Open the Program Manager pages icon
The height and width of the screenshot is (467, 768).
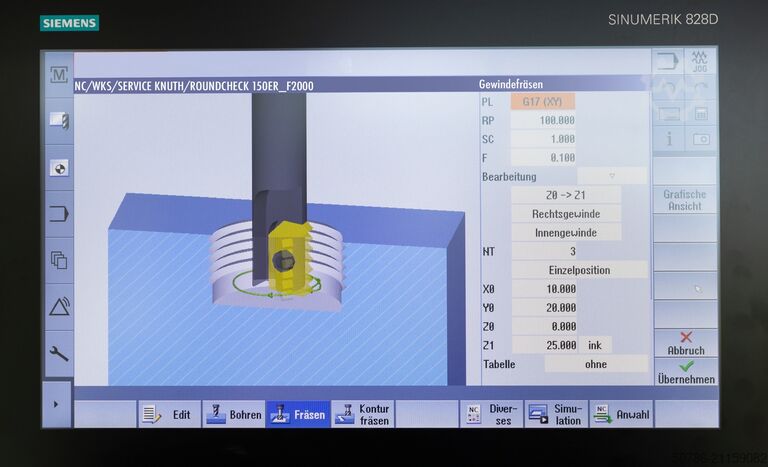pyautogui.click(x=58, y=260)
